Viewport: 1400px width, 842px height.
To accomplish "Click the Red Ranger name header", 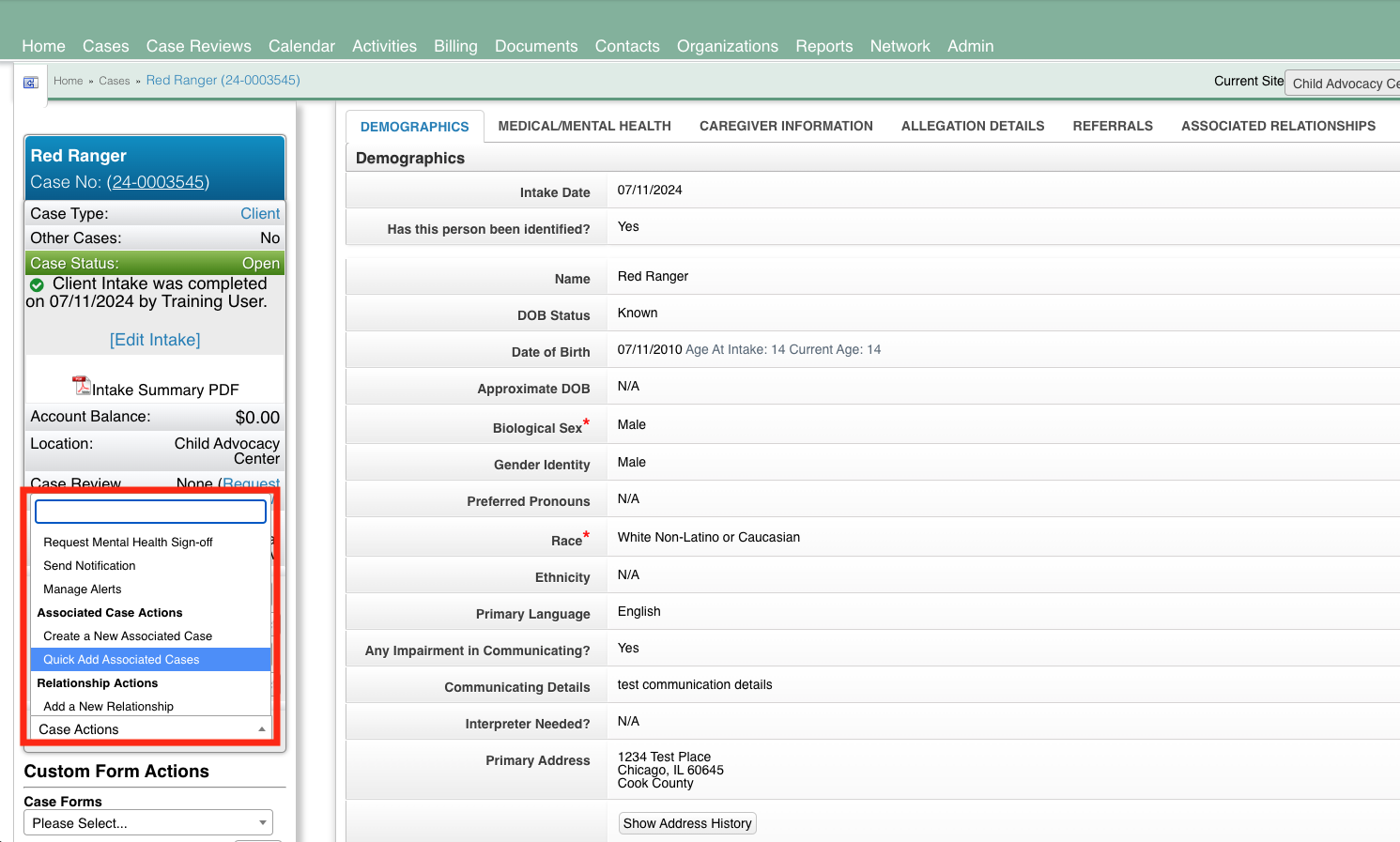I will pyautogui.click(x=79, y=156).
